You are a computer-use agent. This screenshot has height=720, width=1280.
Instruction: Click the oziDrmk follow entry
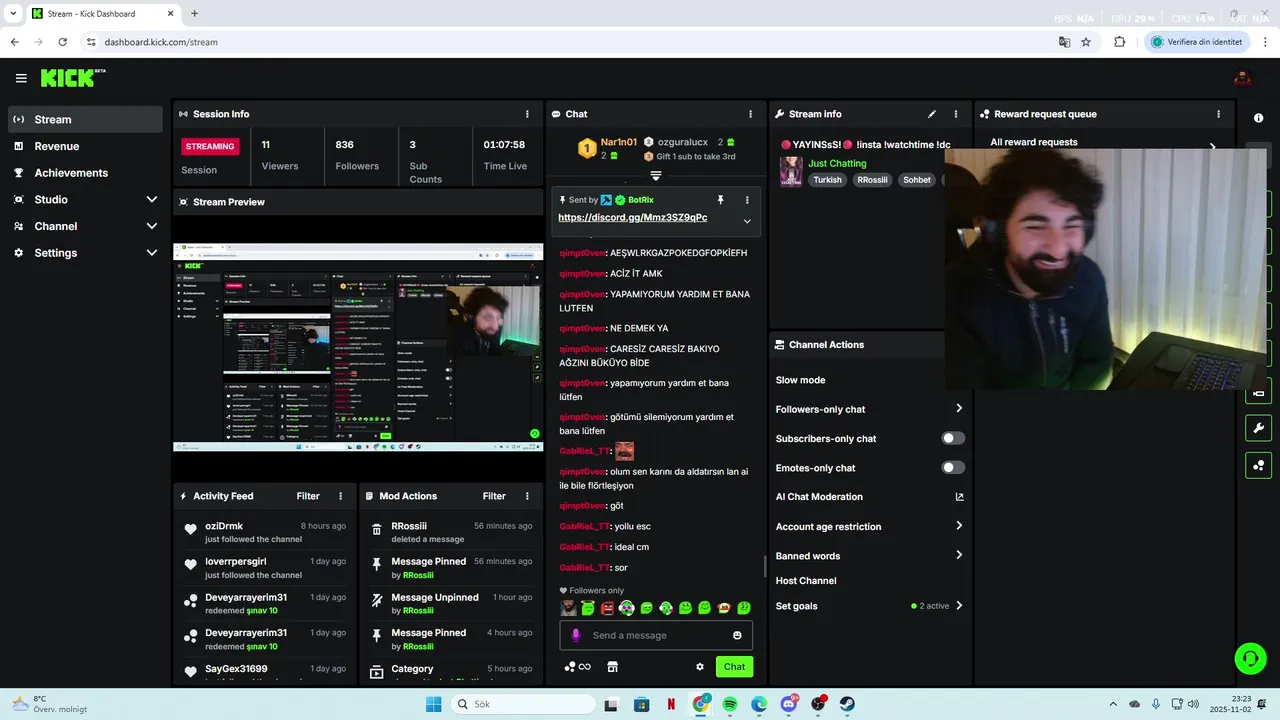pyautogui.click(x=265, y=532)
